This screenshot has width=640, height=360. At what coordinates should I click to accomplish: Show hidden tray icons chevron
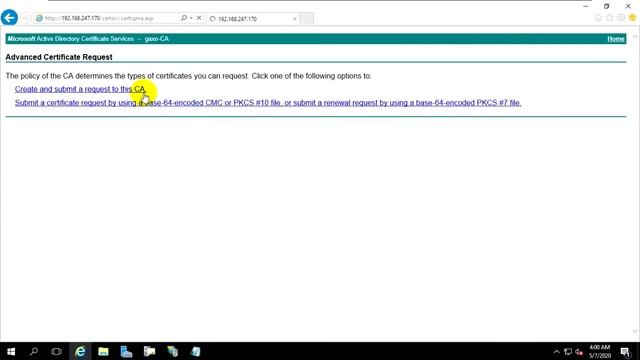(x=556, y=352)
